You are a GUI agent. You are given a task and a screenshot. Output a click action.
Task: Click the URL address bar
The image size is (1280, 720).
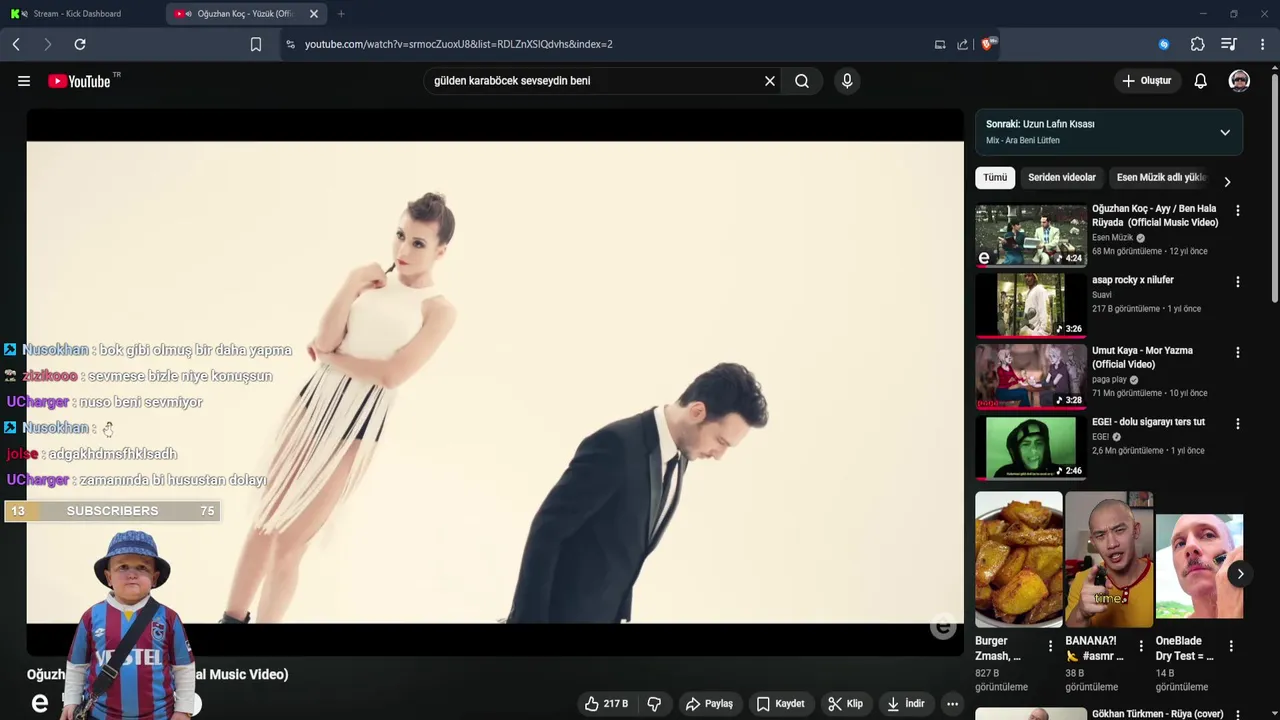tap(600, 44)
